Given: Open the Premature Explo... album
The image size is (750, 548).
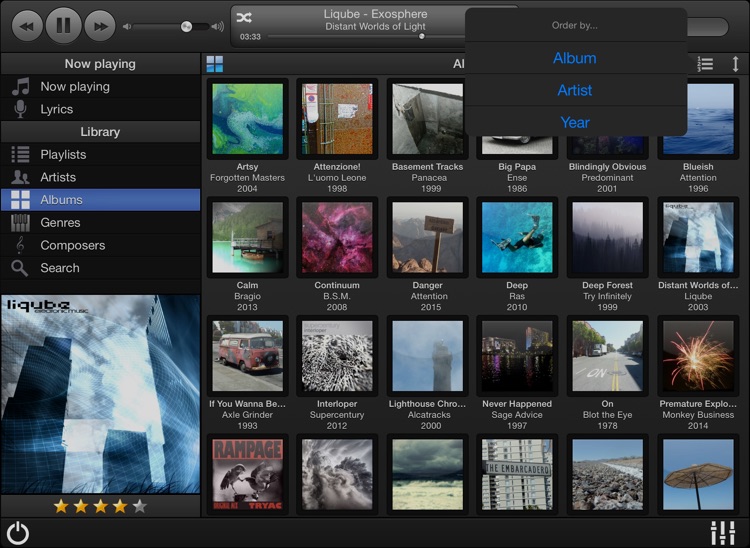Looking at the screenshot, I should (x=698, y=356).
